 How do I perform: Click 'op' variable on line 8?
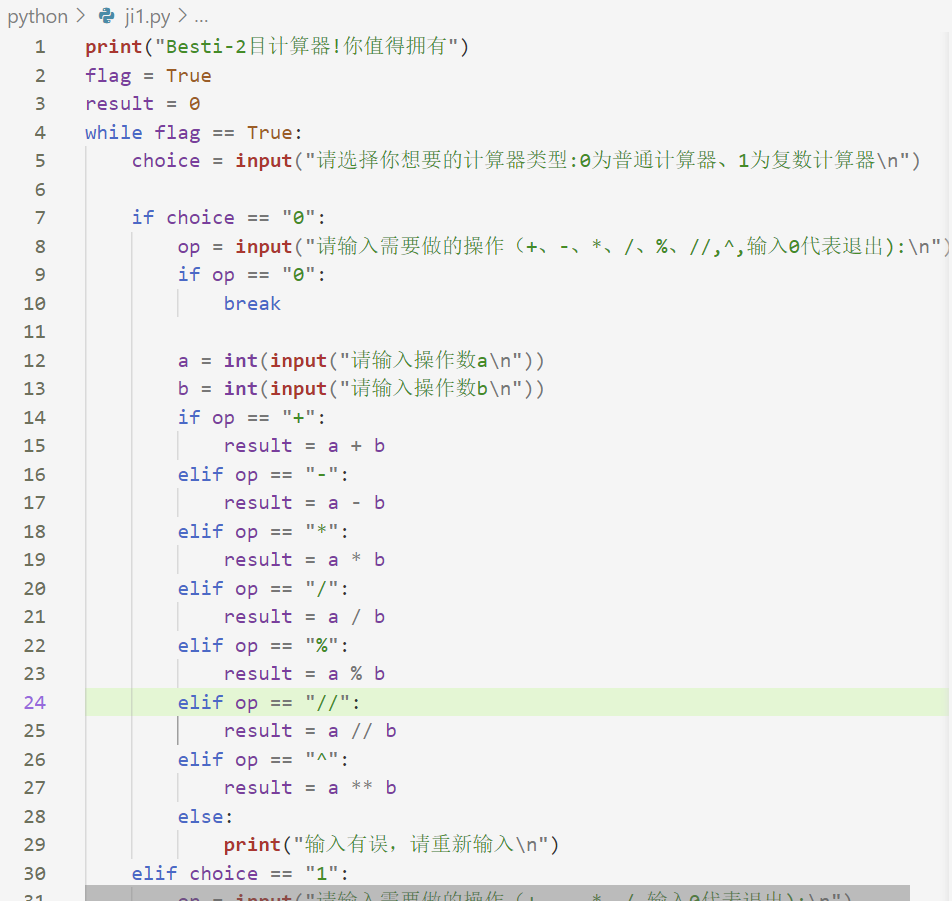coord(189,247)
